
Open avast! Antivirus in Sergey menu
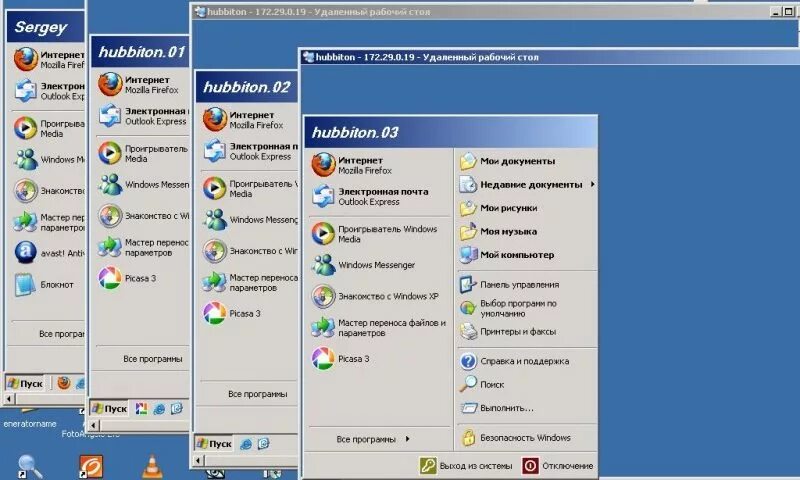[x=48, y=253]
